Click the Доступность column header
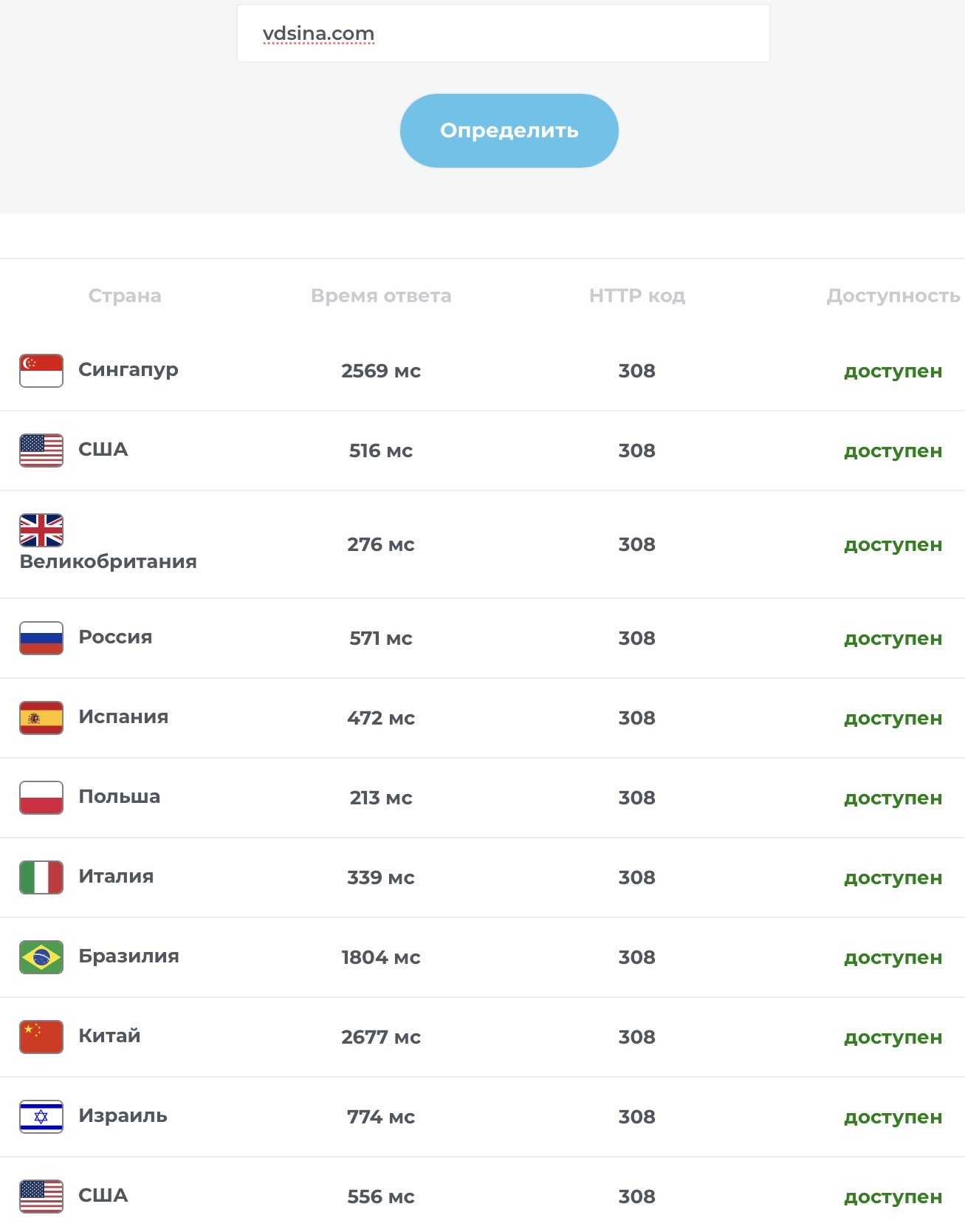This screenshot has height=1232, width=965. pyautogui.click(x=893, y=295)
